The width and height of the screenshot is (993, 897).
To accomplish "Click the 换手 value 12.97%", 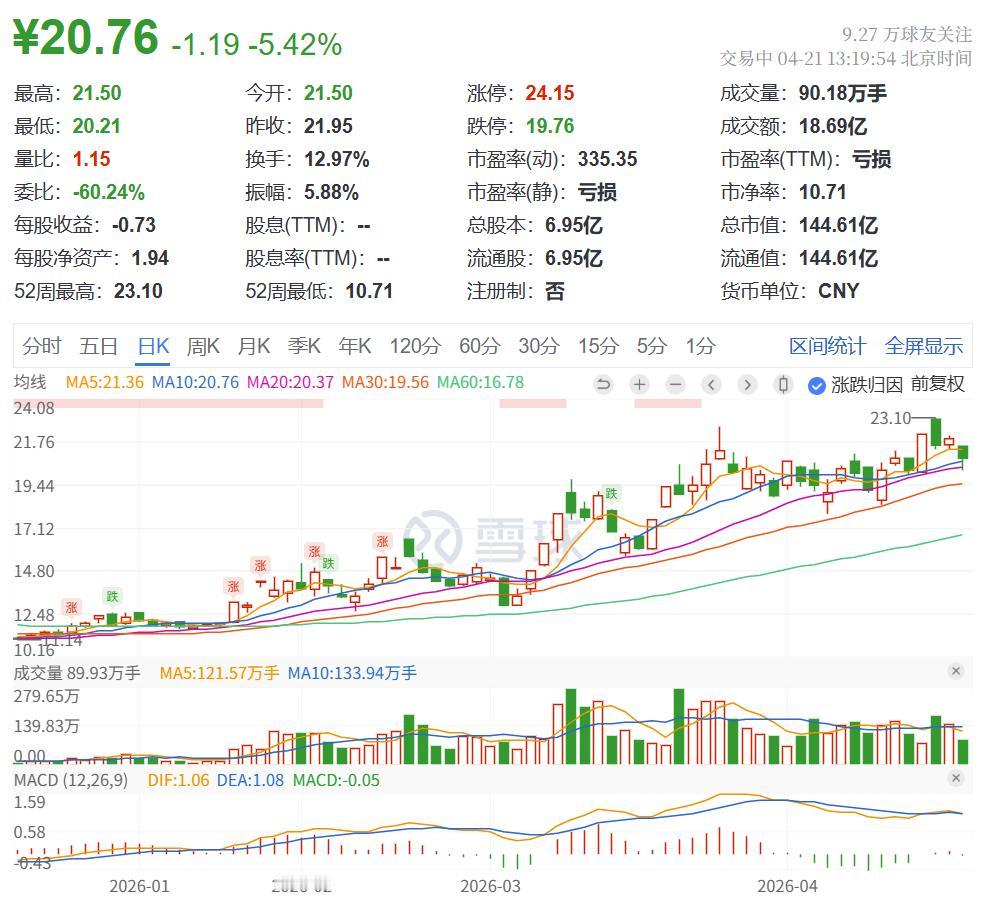I will pyautogui.click(x=336, y=159).
